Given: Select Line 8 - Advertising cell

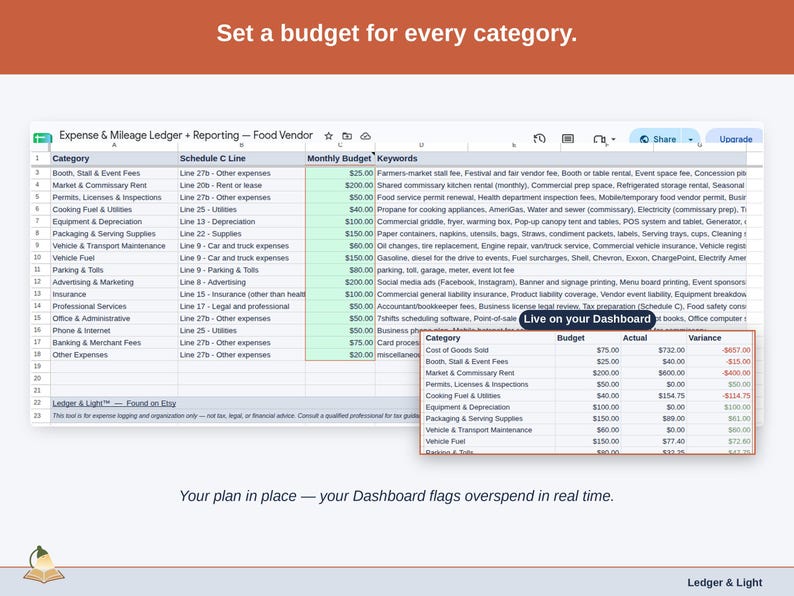Looking at the screenshot, I should click(242, 282).
